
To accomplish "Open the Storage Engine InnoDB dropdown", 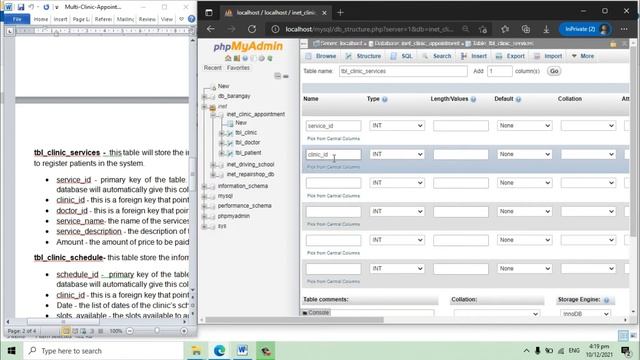I will click(585, 314).
